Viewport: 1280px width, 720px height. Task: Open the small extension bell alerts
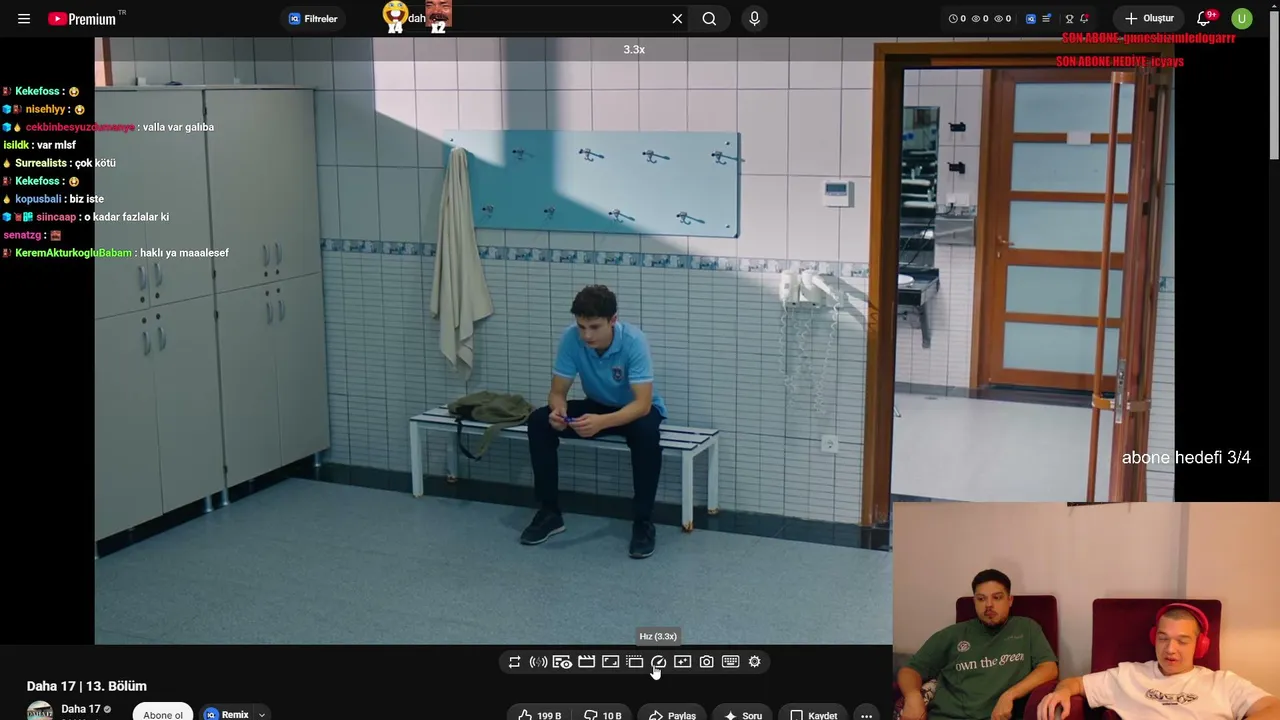tap(1084, 19)
